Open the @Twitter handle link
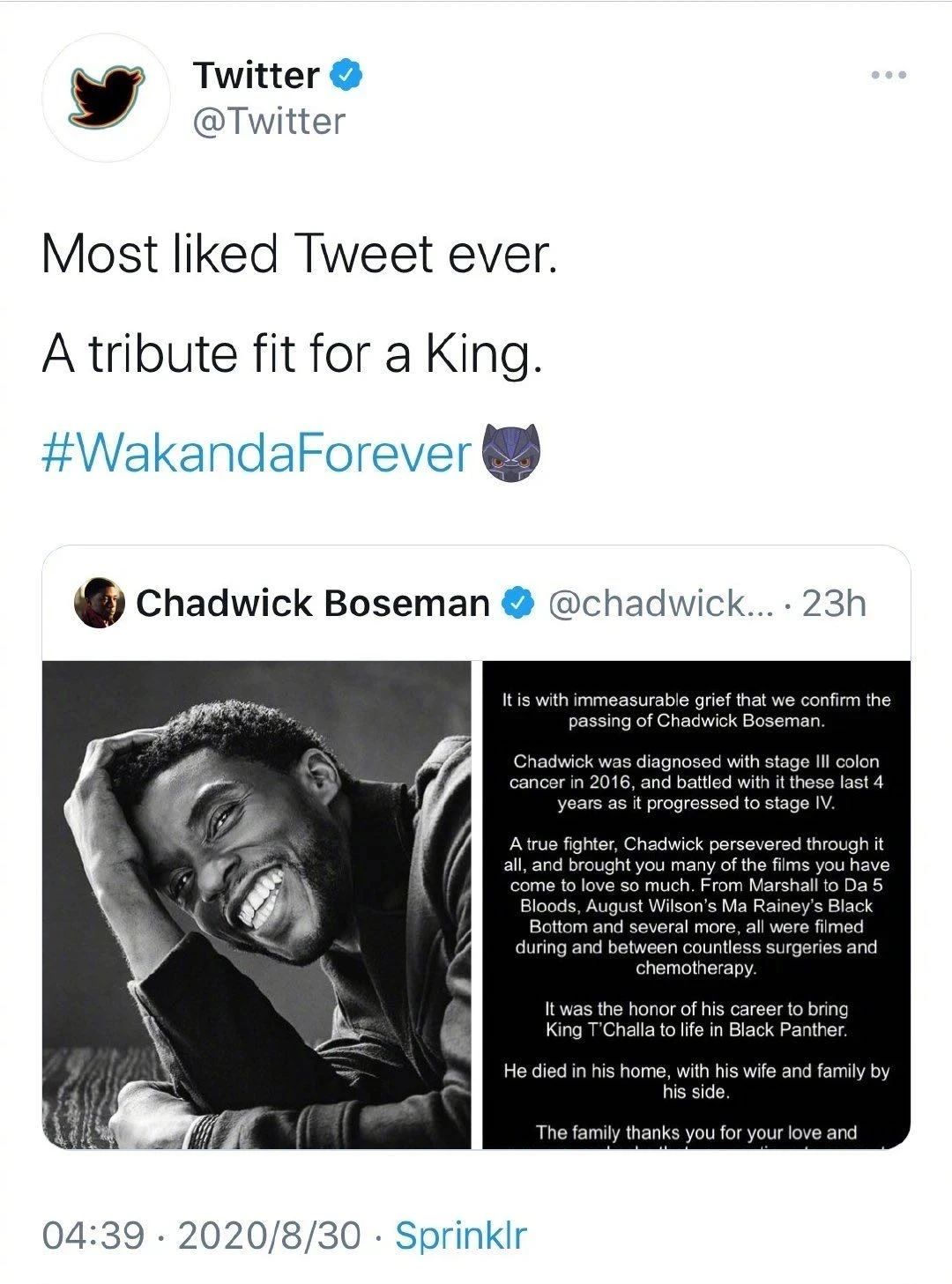This screenshot has height=1284, width=952. [x=269, y=121]
